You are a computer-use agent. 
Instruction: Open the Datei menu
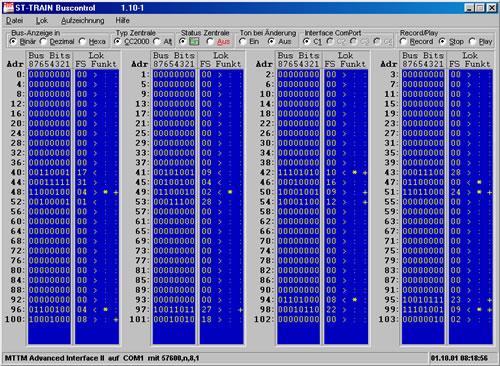pyautogui.click(x=15, y=21)
